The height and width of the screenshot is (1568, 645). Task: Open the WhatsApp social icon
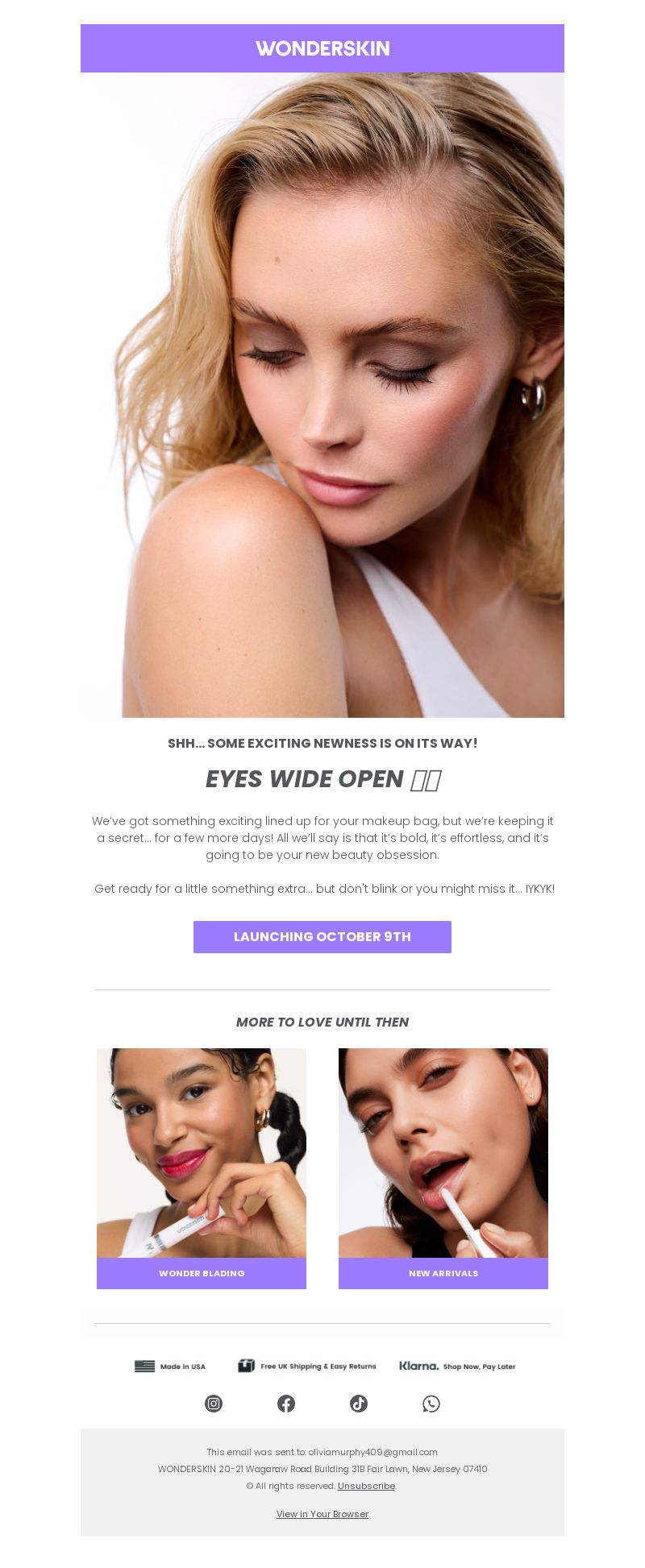point(431,1404)
